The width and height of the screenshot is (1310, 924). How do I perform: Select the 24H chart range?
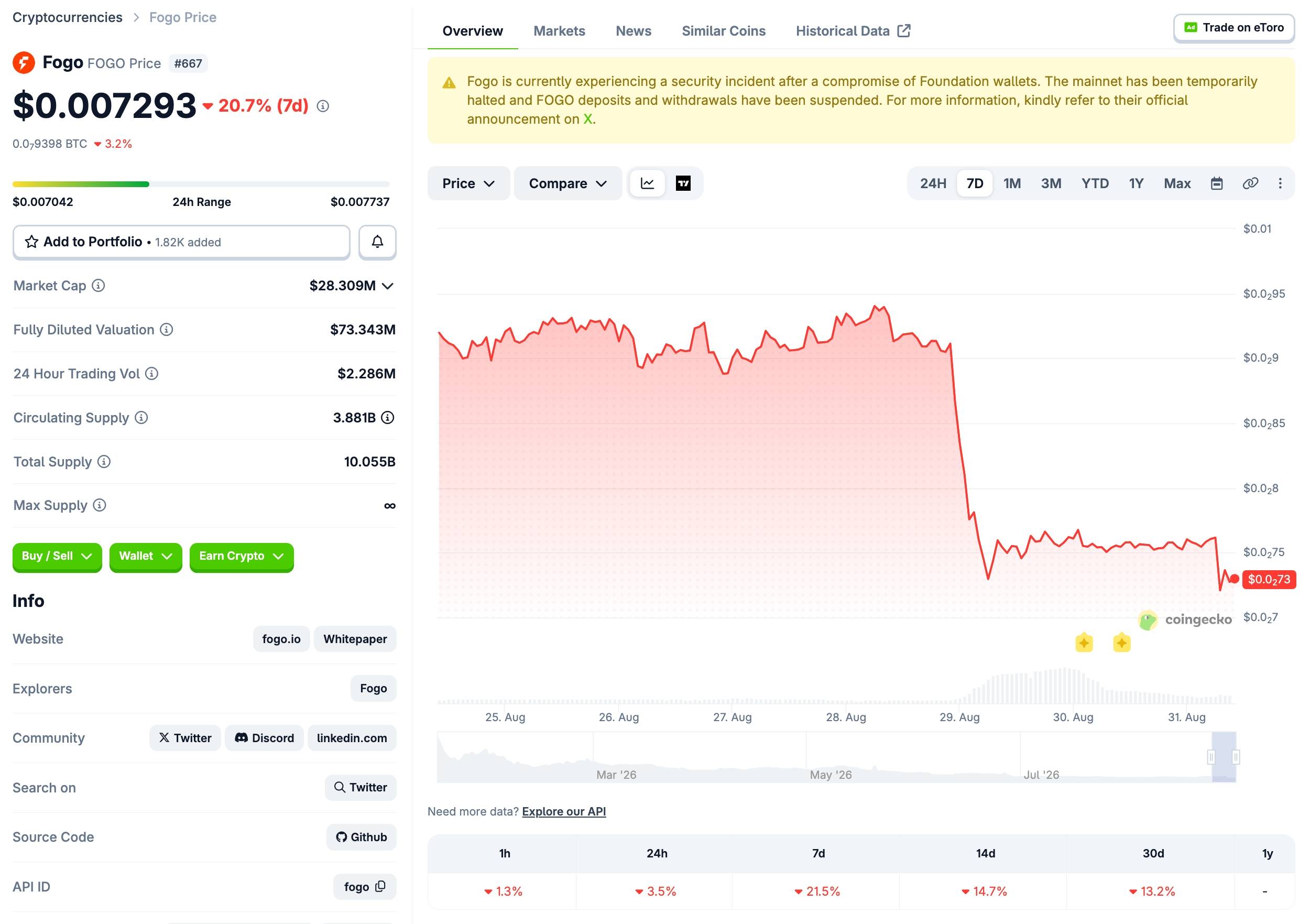point(933,183)
